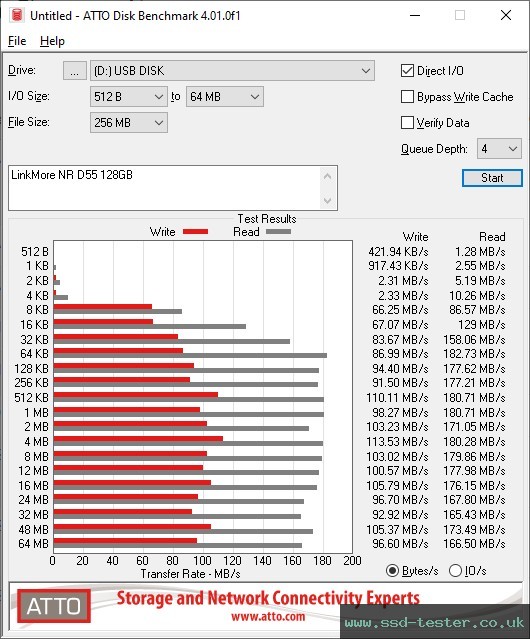
Task: Browse for drive with the ... button
Action: (75, 71)
